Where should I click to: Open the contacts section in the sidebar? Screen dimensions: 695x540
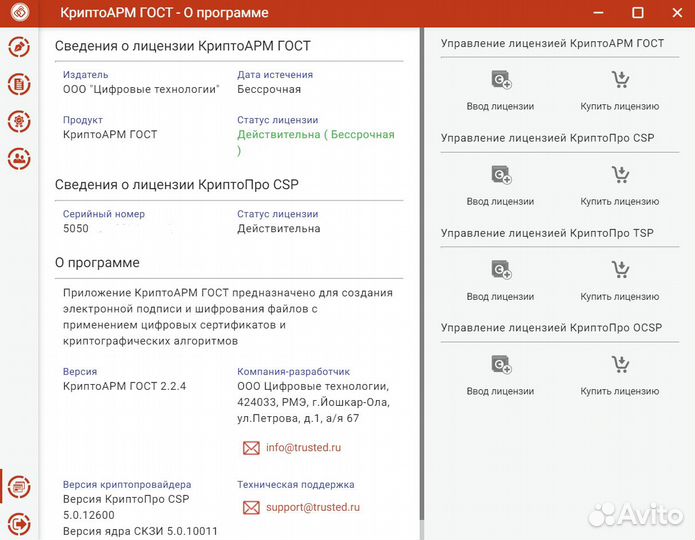[x=19, y=158]
